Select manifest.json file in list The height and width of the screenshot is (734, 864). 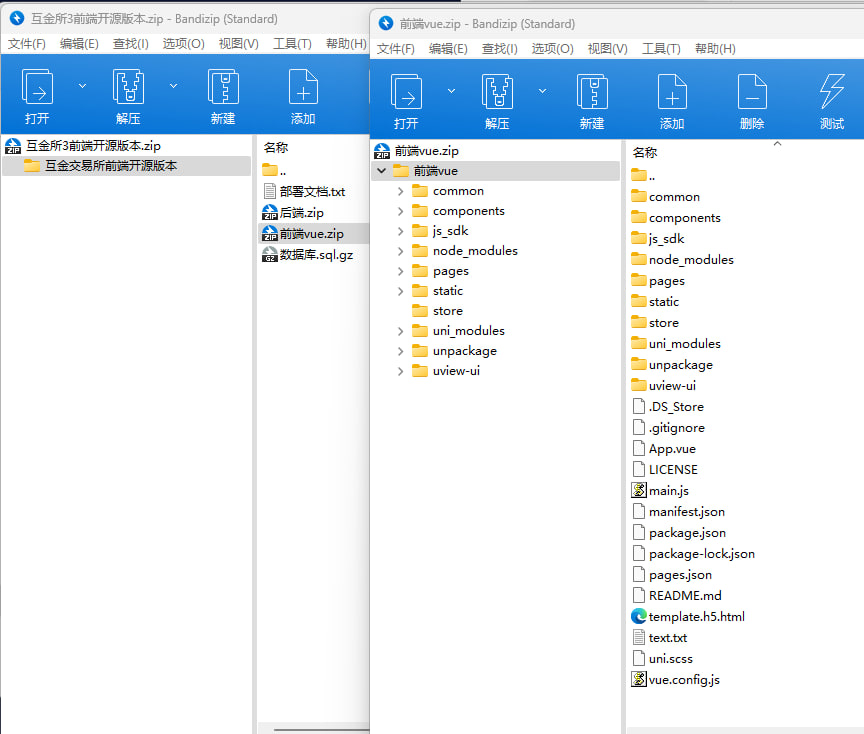(678, 511)
